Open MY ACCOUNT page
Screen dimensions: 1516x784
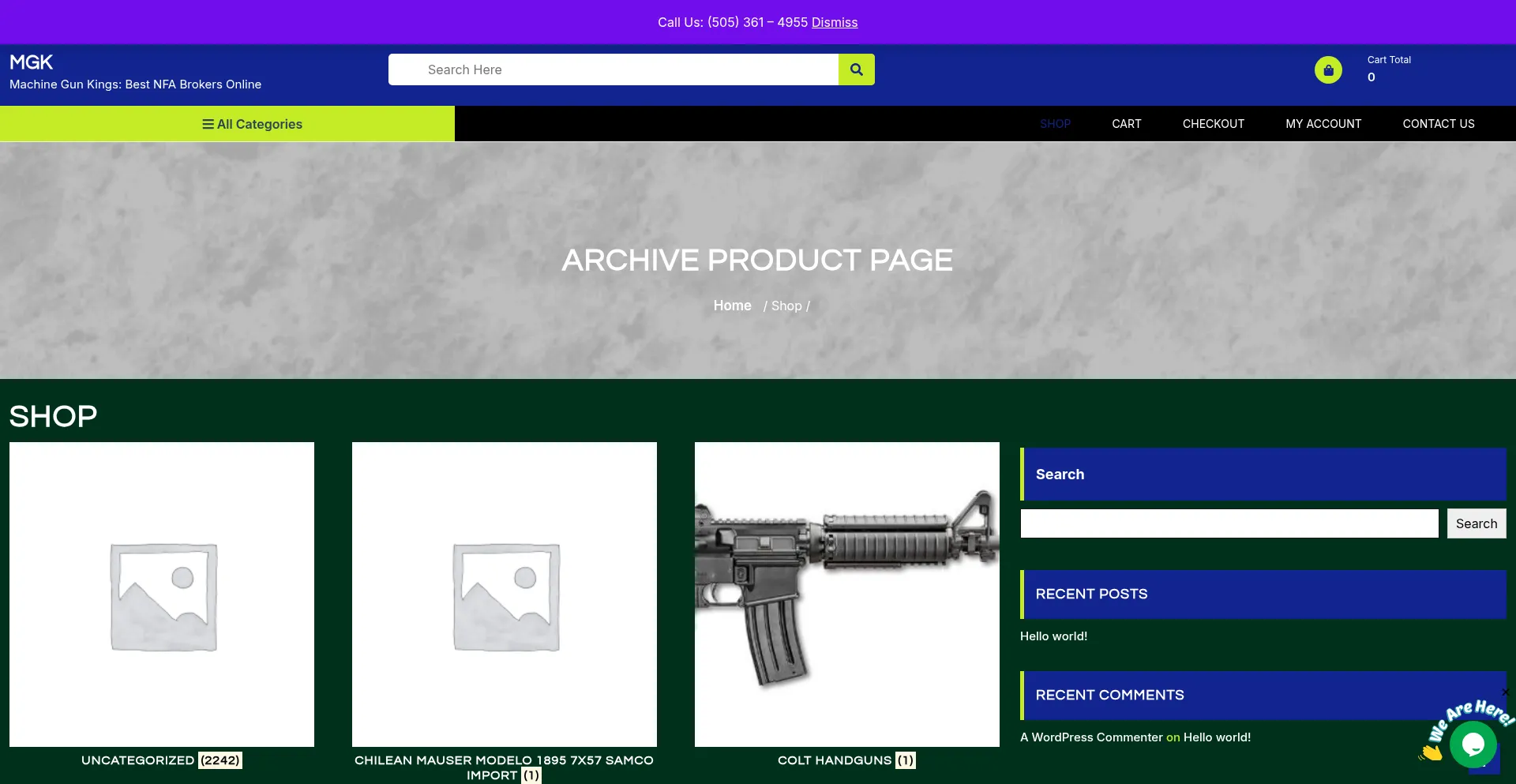1323,124
